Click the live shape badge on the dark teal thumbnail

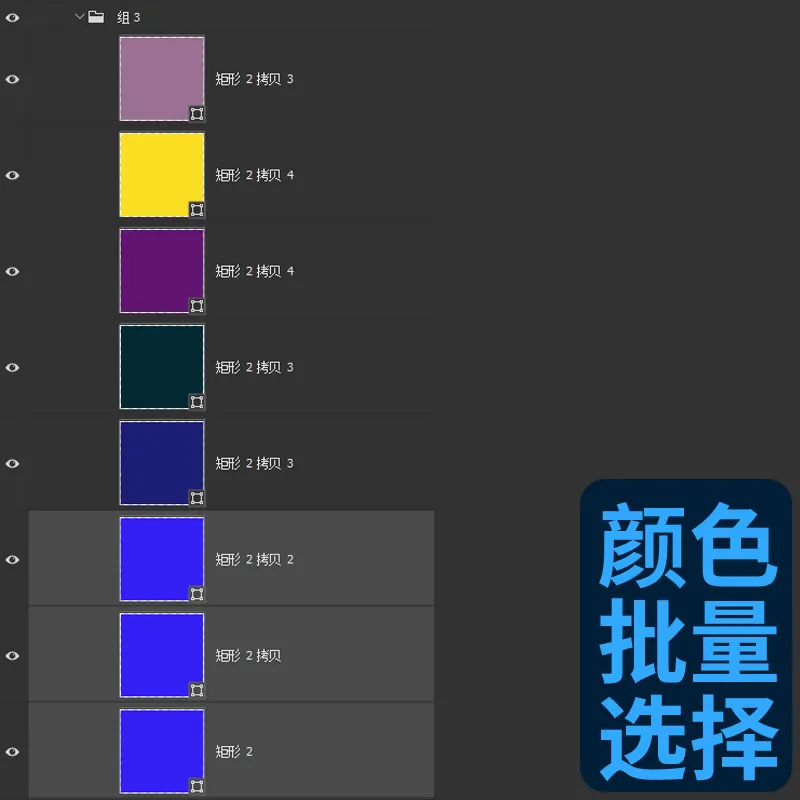pos(196,401)
